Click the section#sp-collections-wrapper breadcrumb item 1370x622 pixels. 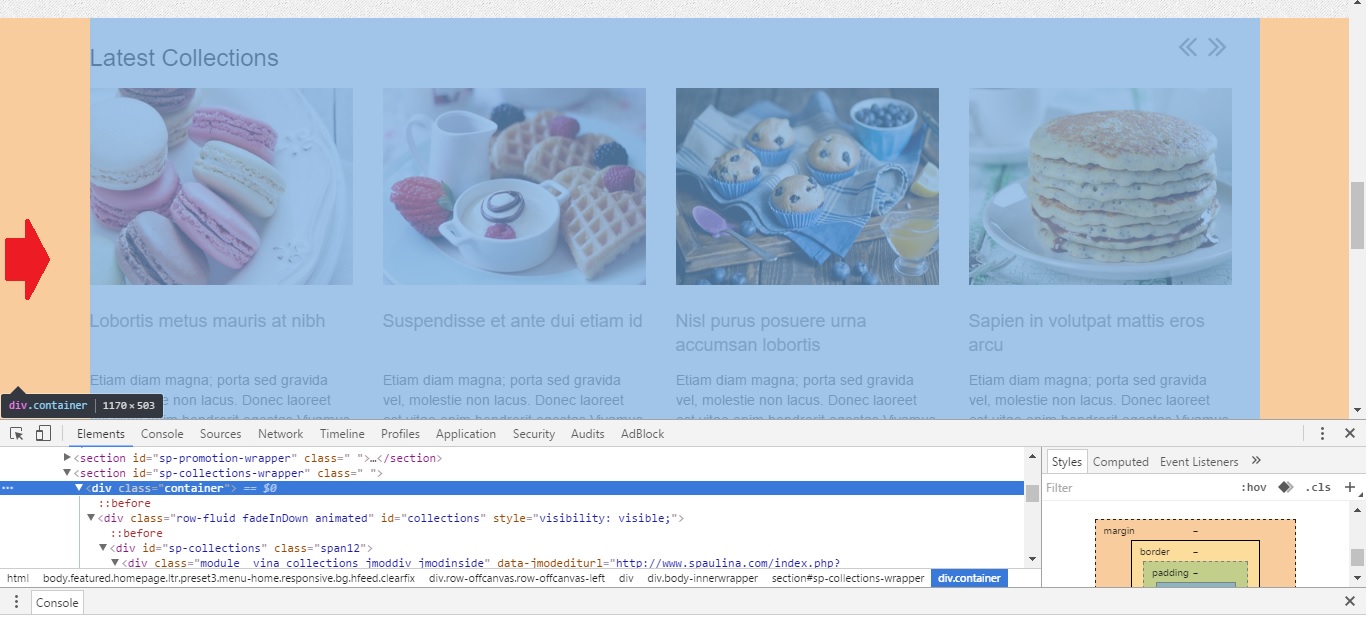(x=848, y=578)
